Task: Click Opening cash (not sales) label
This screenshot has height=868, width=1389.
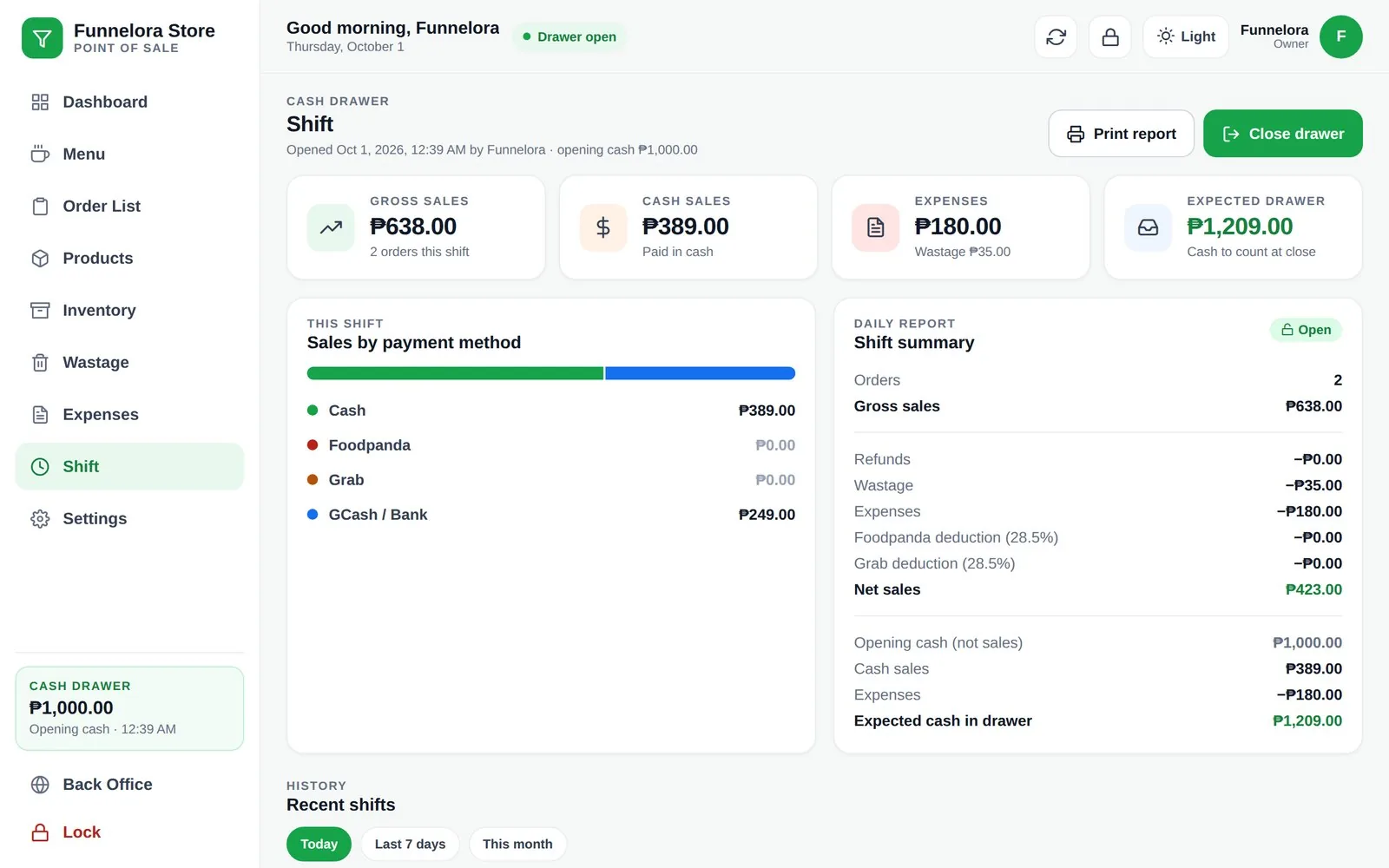Action: point(938,642)
